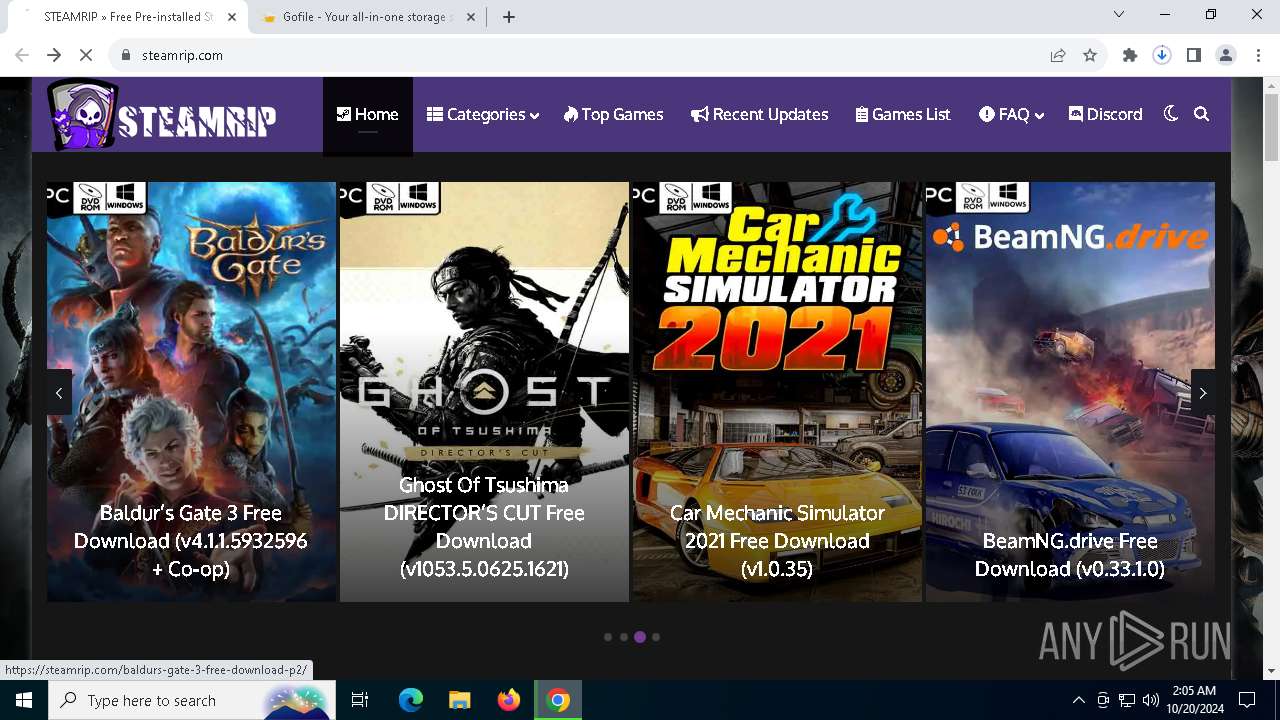Launch Firefox from taskbar

(509, 700)
